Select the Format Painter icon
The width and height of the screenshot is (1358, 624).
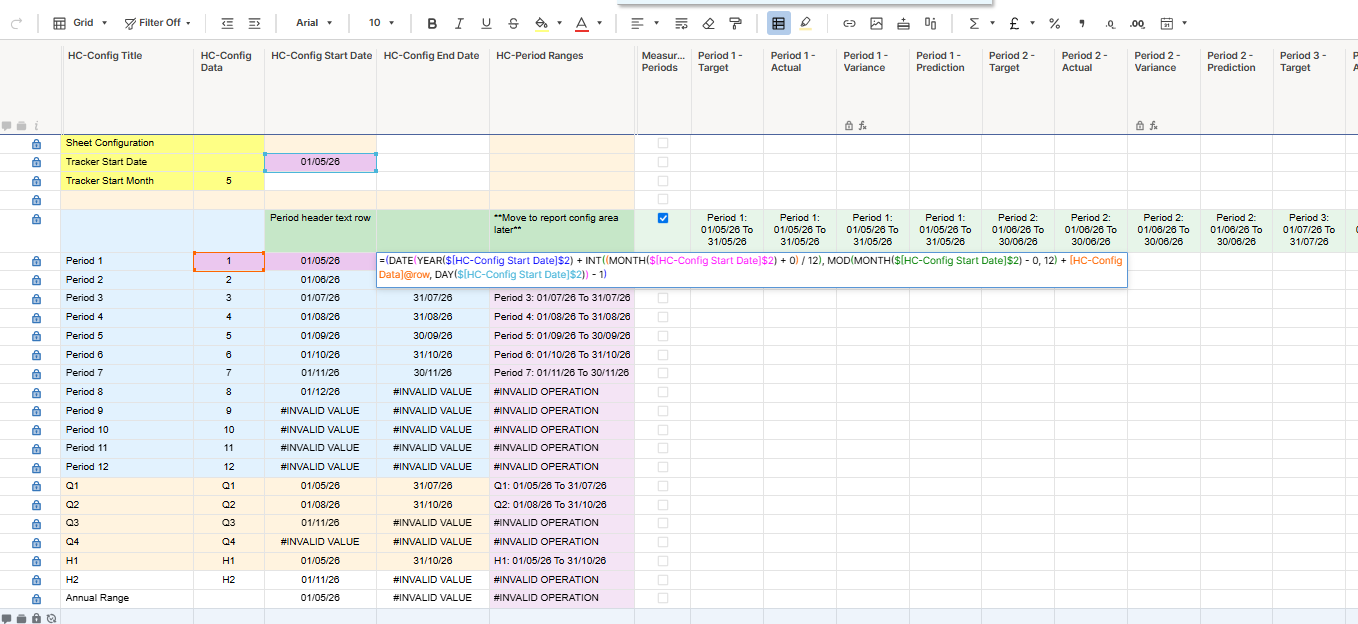[x=735, y=23]
